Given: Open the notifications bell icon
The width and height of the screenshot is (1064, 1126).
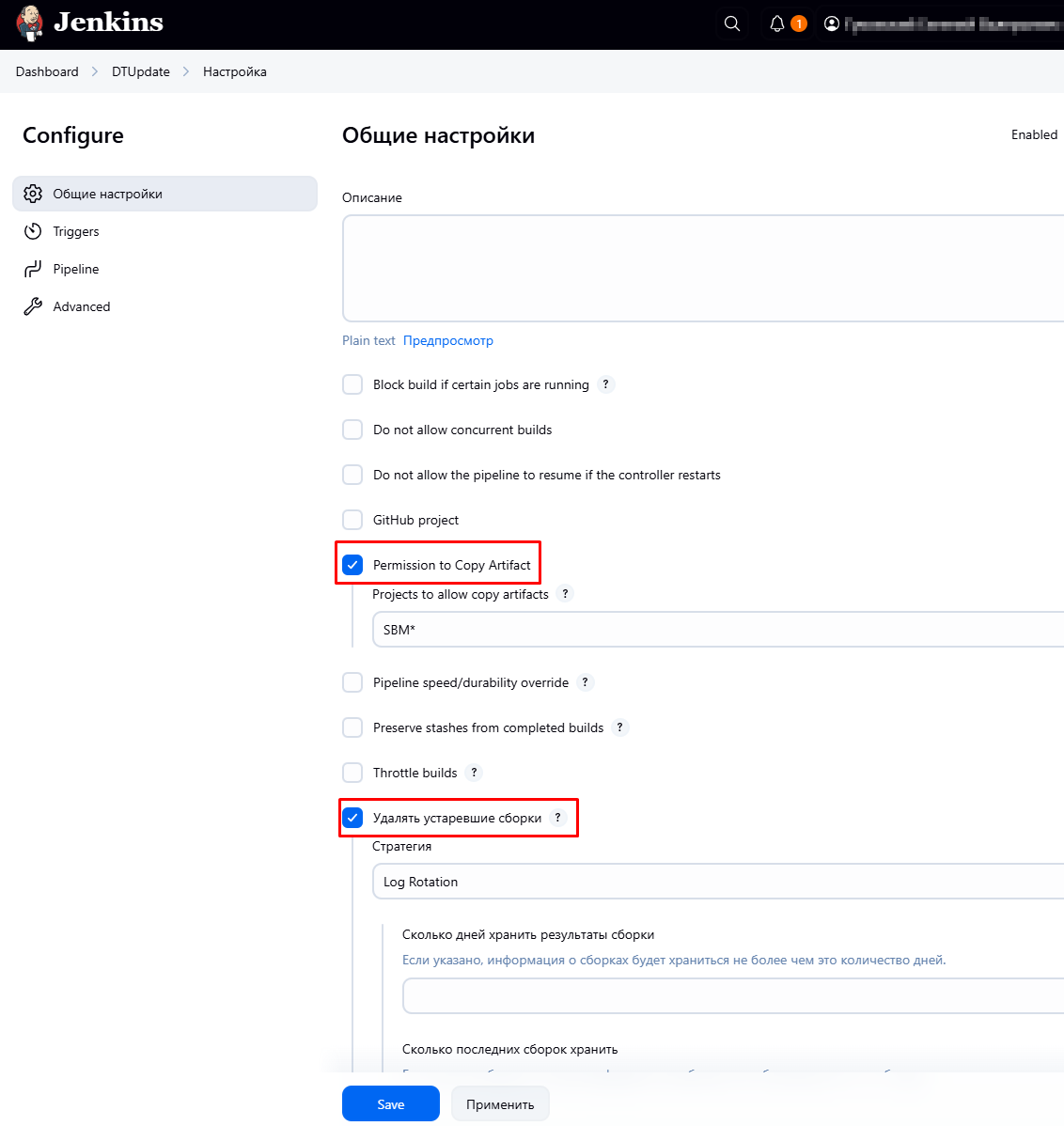Looking at the screenshot, I should click(777, 24).
